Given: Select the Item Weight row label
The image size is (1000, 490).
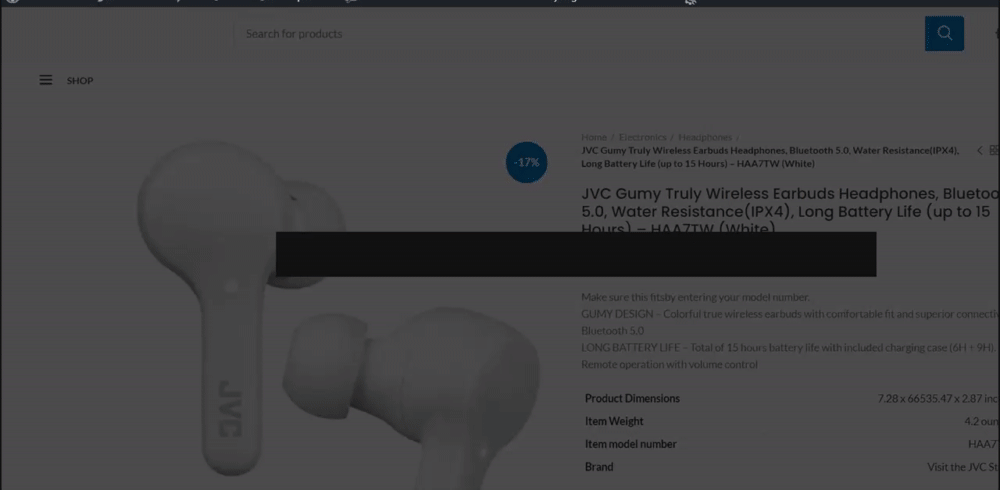Looking at the screenshot, I should click(614, 421).
